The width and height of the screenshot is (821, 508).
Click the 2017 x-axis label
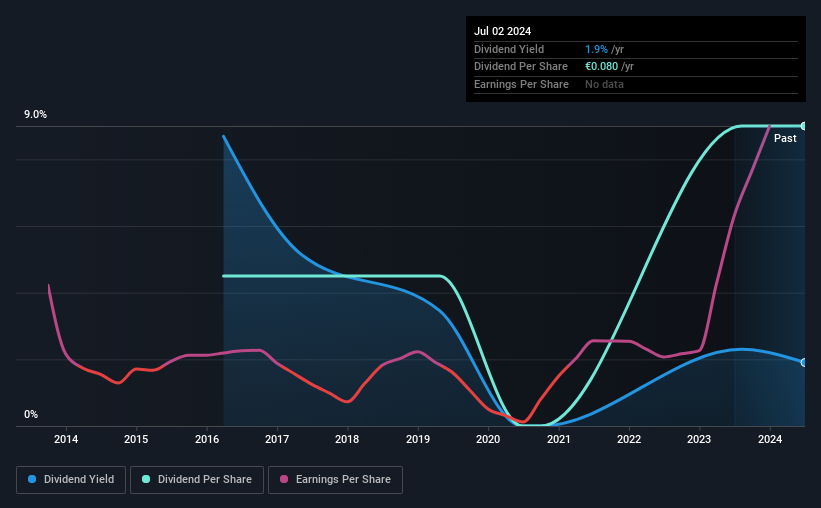[277, 439]
